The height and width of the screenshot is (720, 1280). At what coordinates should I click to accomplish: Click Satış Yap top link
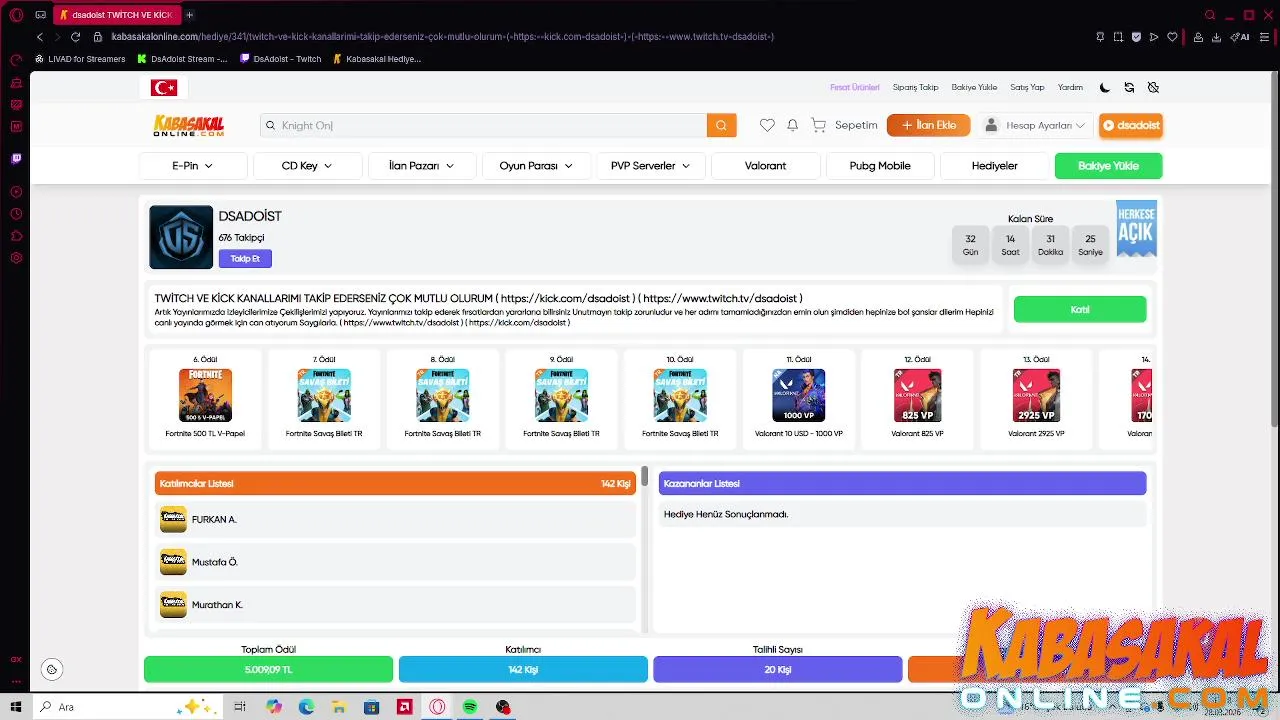pyautogui.click(x=1027, y=87)
